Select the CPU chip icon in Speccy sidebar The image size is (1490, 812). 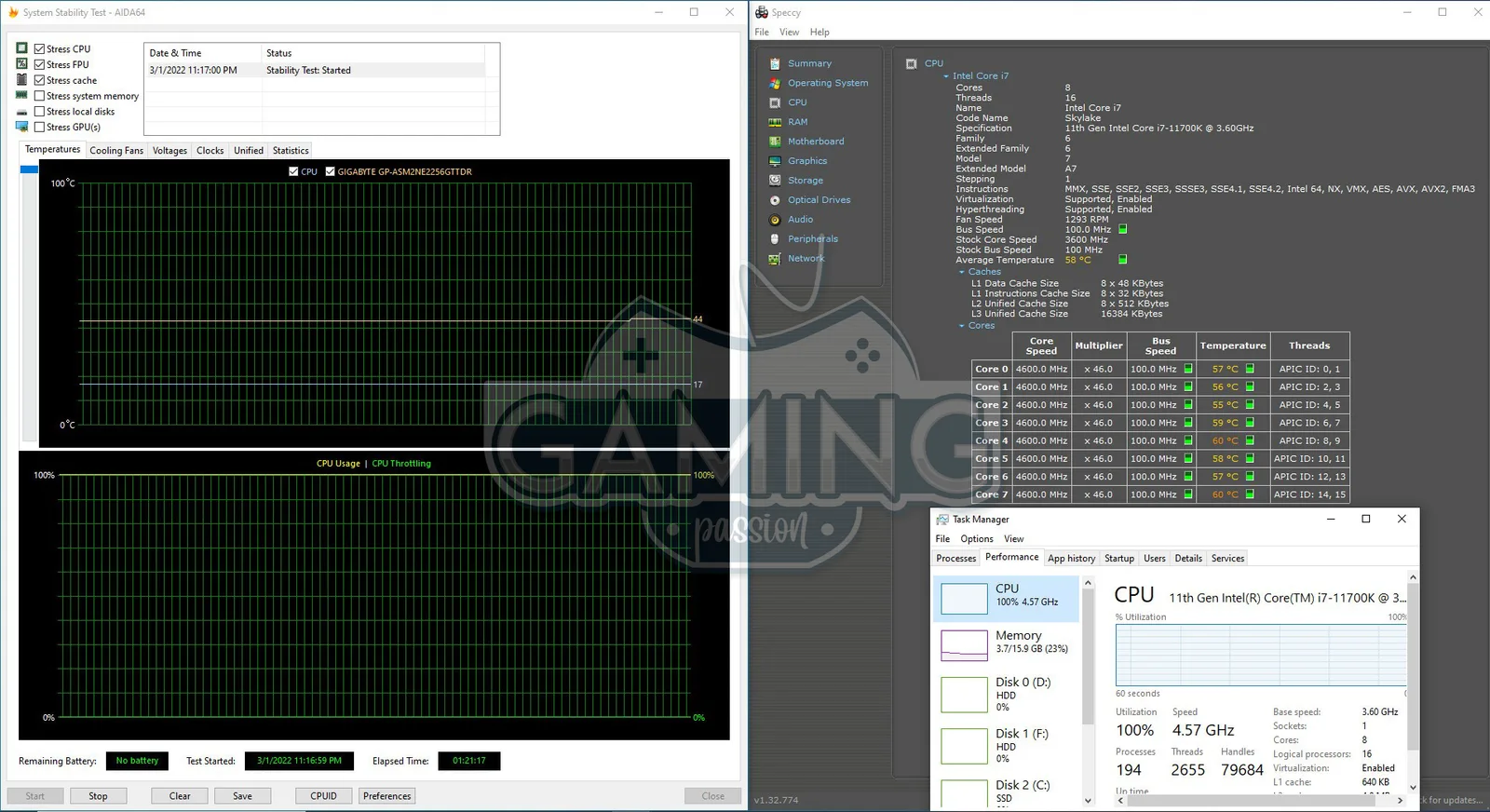pos(775,102)
